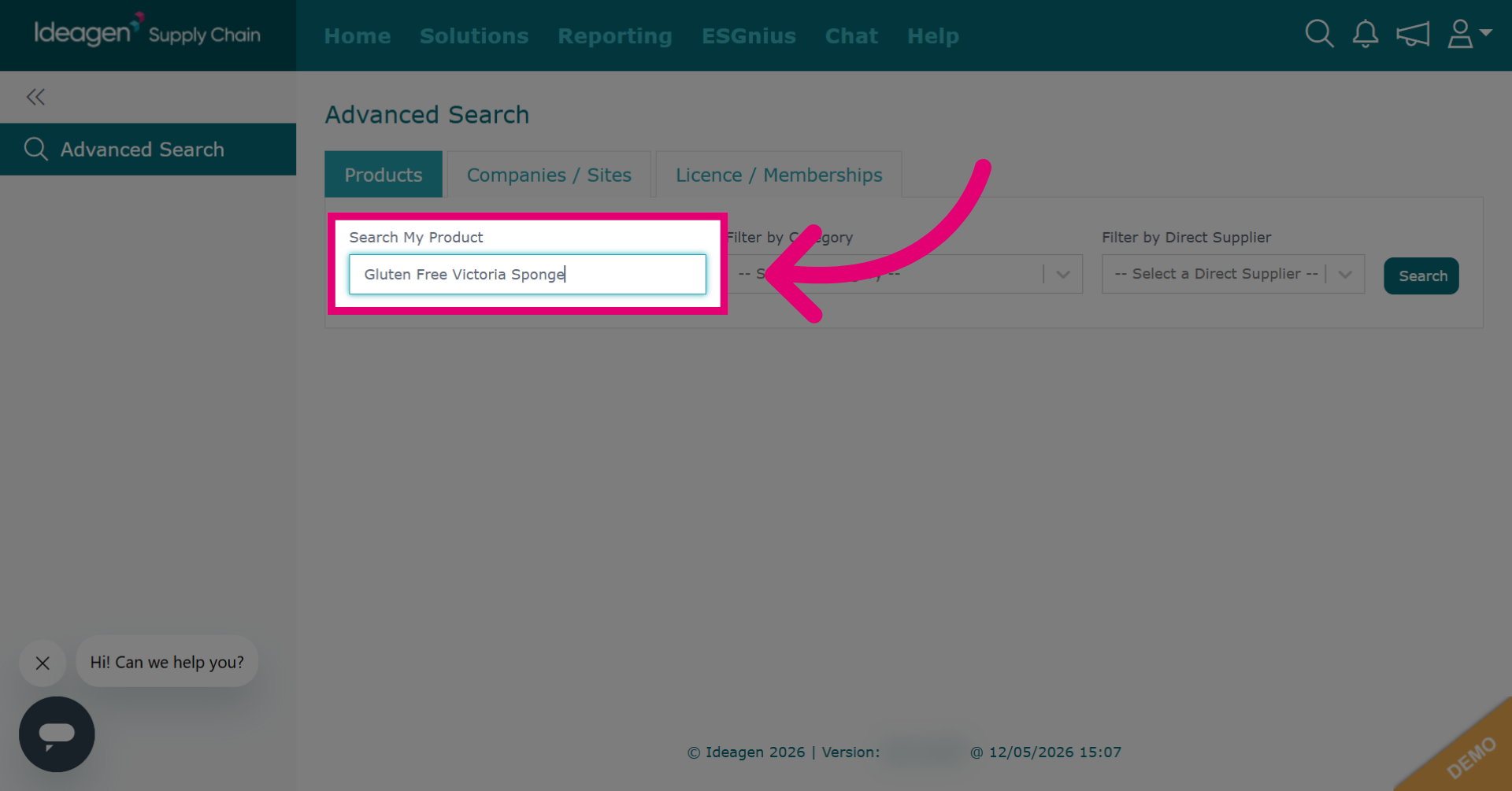
Task: Open the announcements megaphone icon
Action: (1413, 35)
